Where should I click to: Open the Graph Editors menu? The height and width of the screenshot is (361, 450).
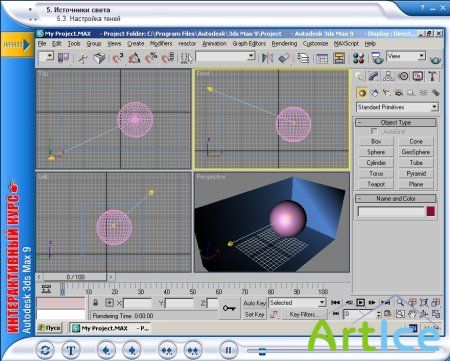(249, 43)
